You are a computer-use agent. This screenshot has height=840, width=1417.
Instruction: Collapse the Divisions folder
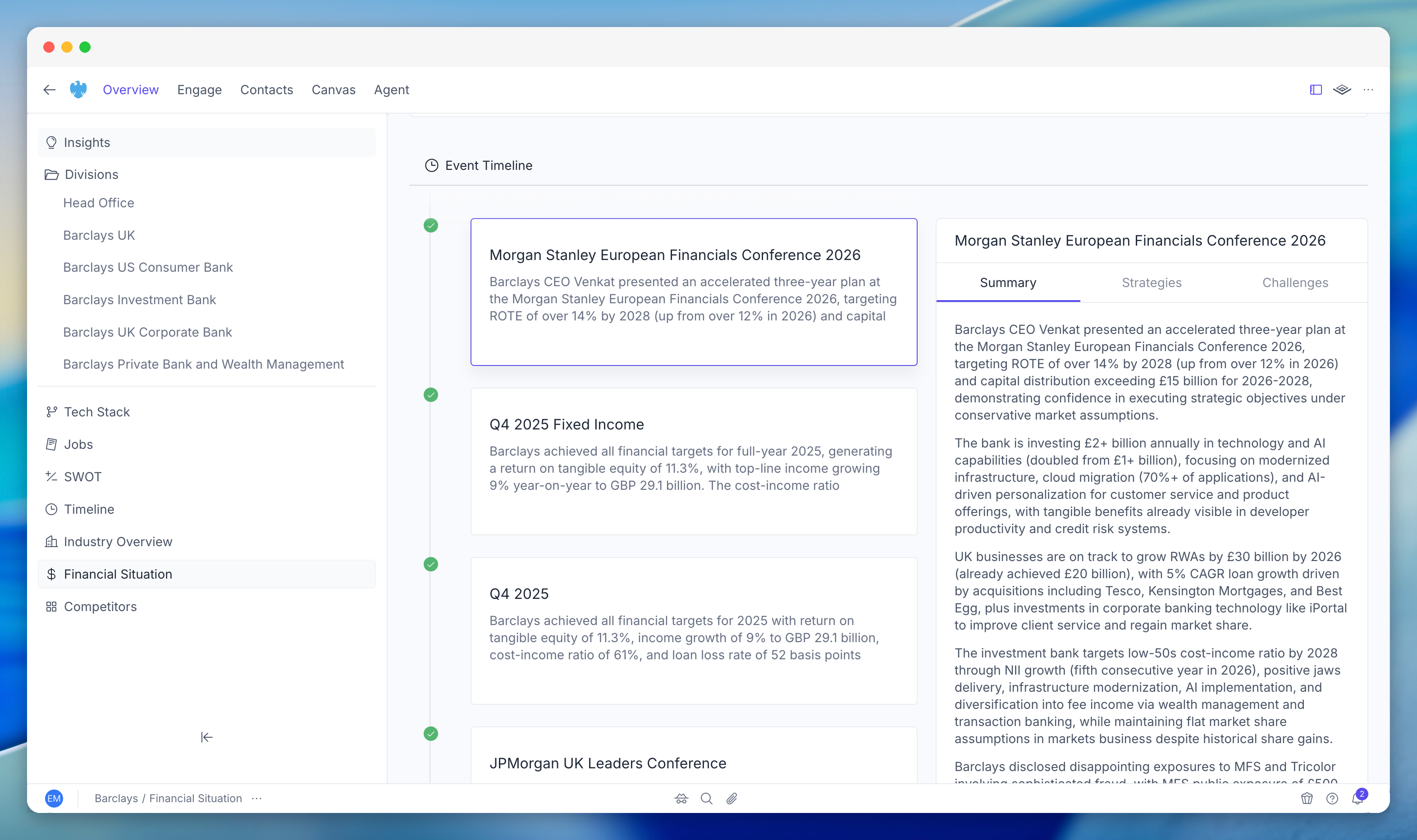51,174
